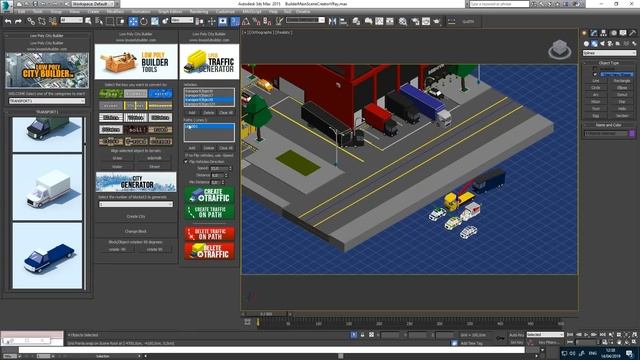Click the time slider handle on the timeline

[267, 314]
